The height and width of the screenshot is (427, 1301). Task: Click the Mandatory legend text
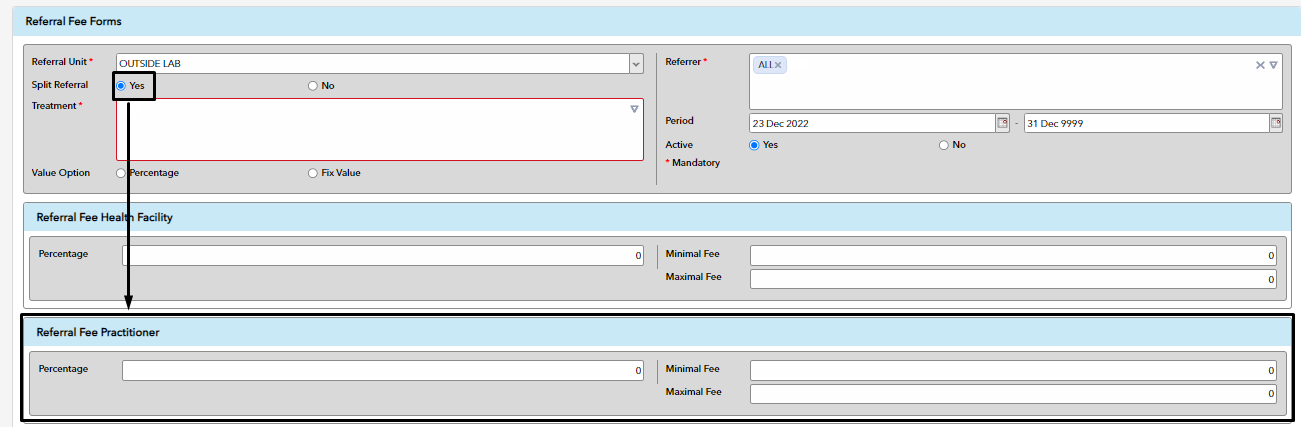coord(693,163)
